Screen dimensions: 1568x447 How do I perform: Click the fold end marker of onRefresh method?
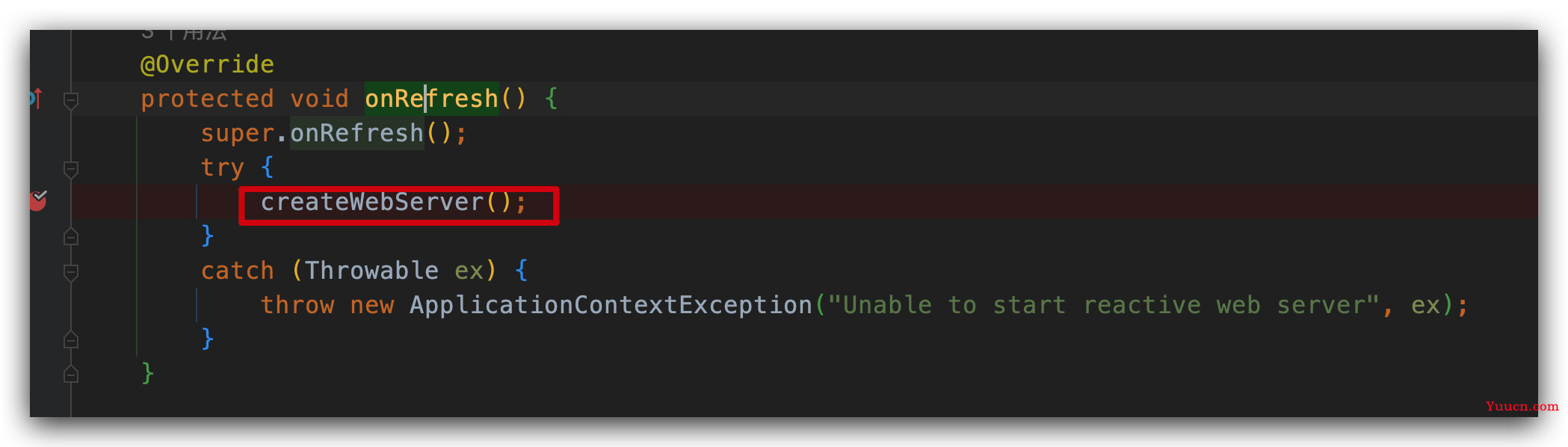(x=71, y=374)
